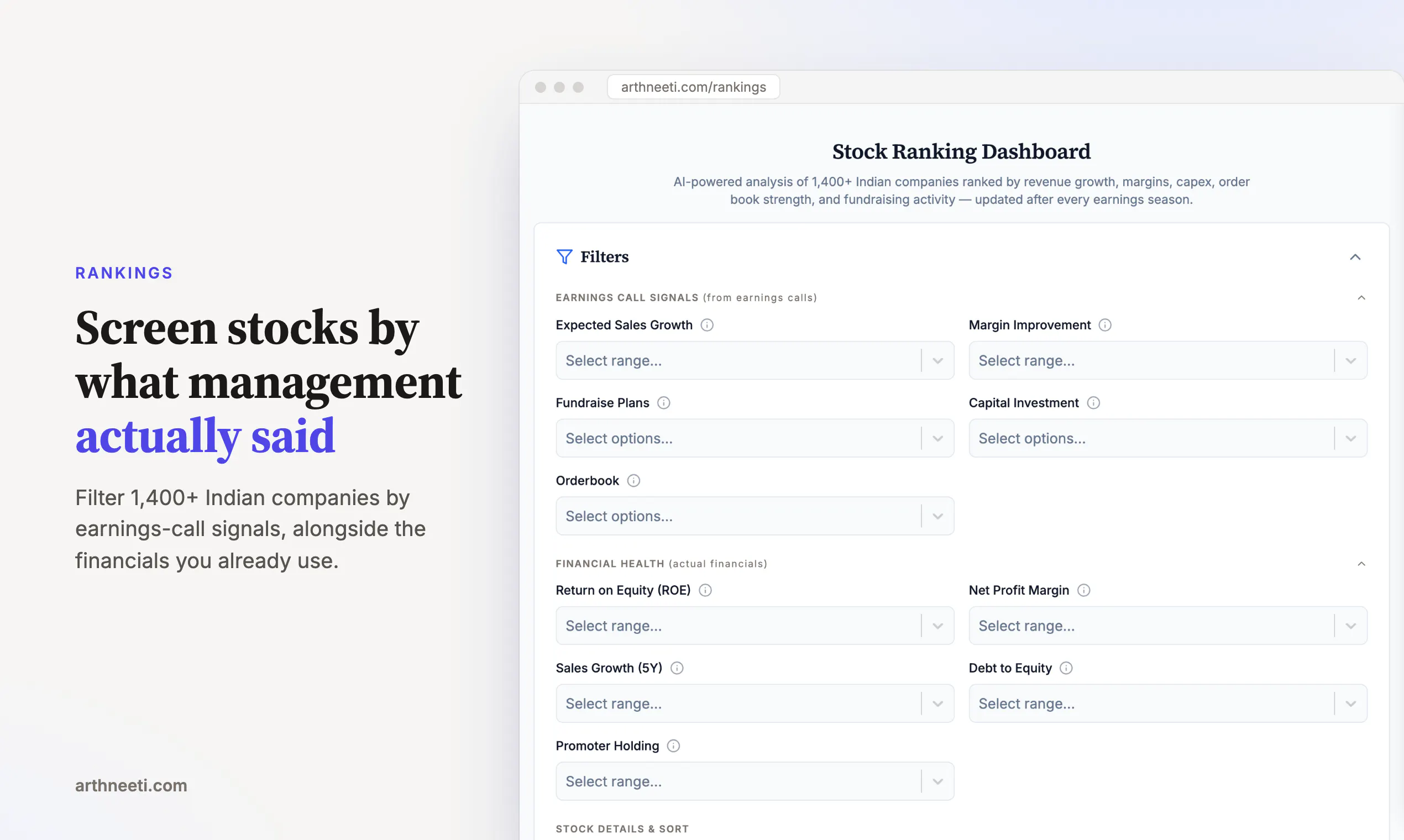Click the Debt to Equity info icon
Viewport: 1404px width, 840px height.
click(x=1066, y=668)
